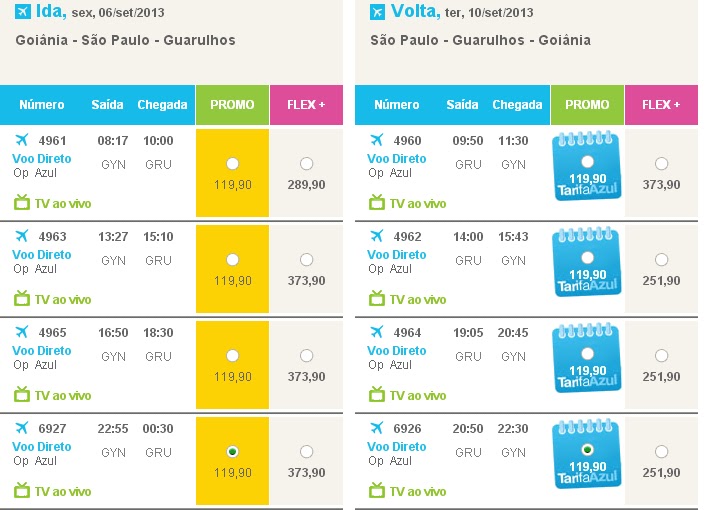Click TV ao vivo icon for flight 6926

click(377, 490)
